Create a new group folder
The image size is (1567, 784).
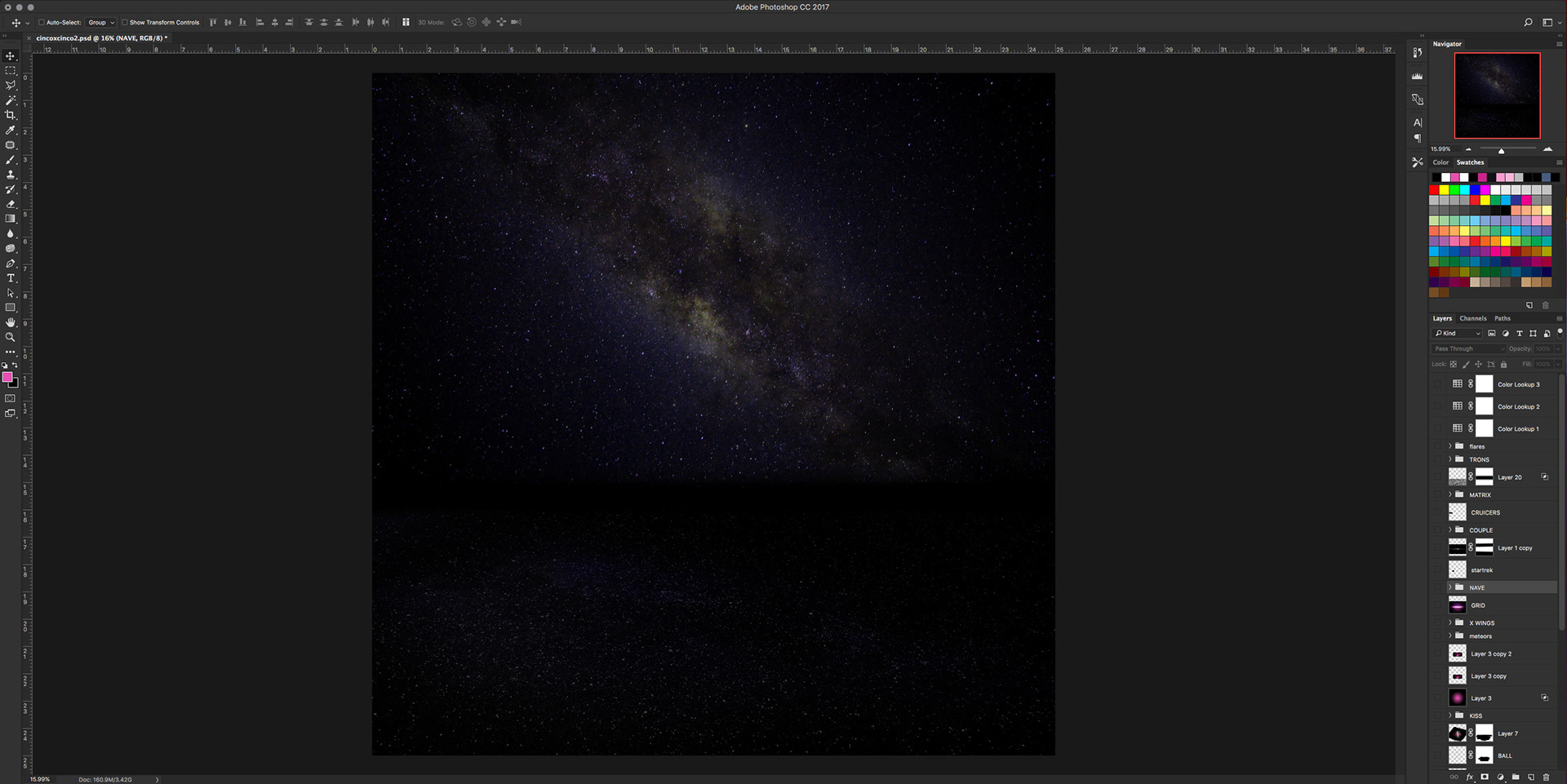pyautogui.click(x=1516, y=777)
